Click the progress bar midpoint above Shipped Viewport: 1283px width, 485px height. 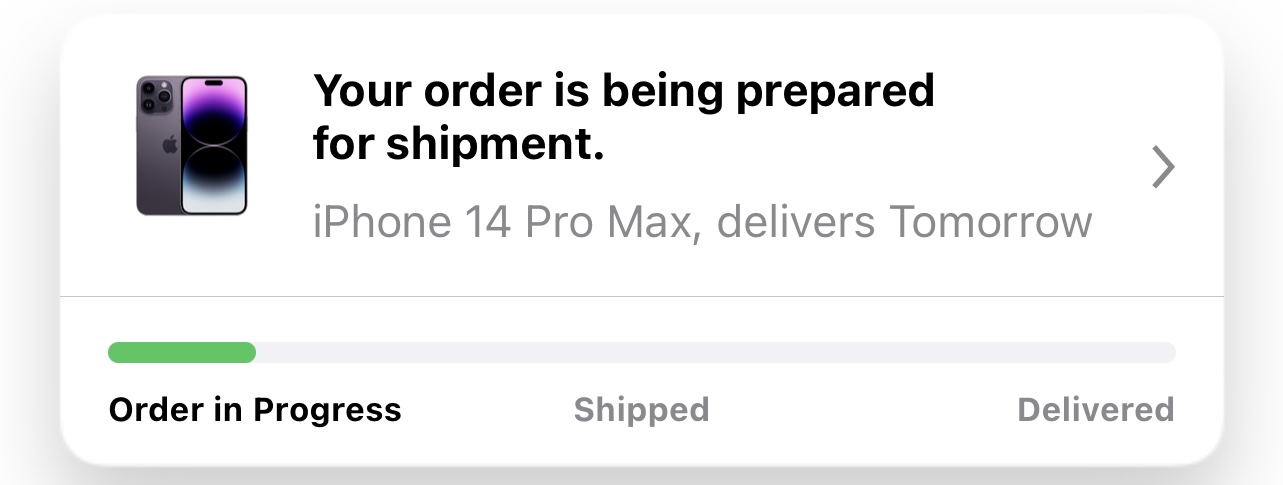click(641, 352)
